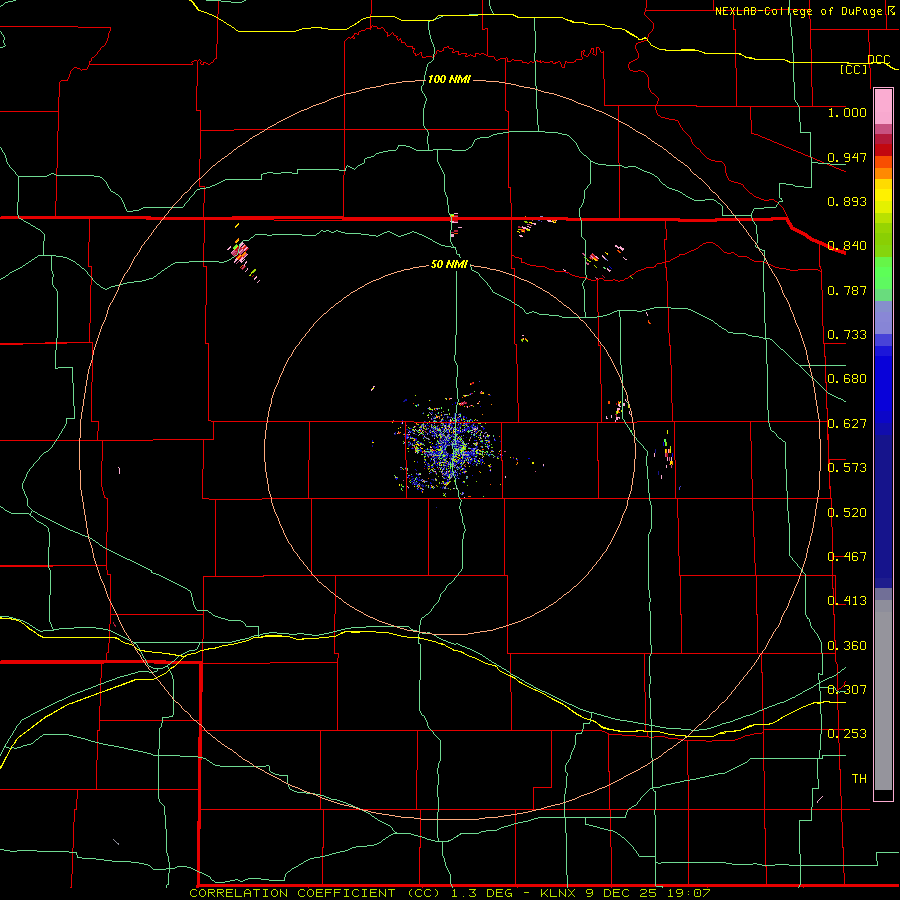The height and width of the screenshot is (900, 900).
Task: Select the 0.840 legend value
Action: (x=847, y=246)
